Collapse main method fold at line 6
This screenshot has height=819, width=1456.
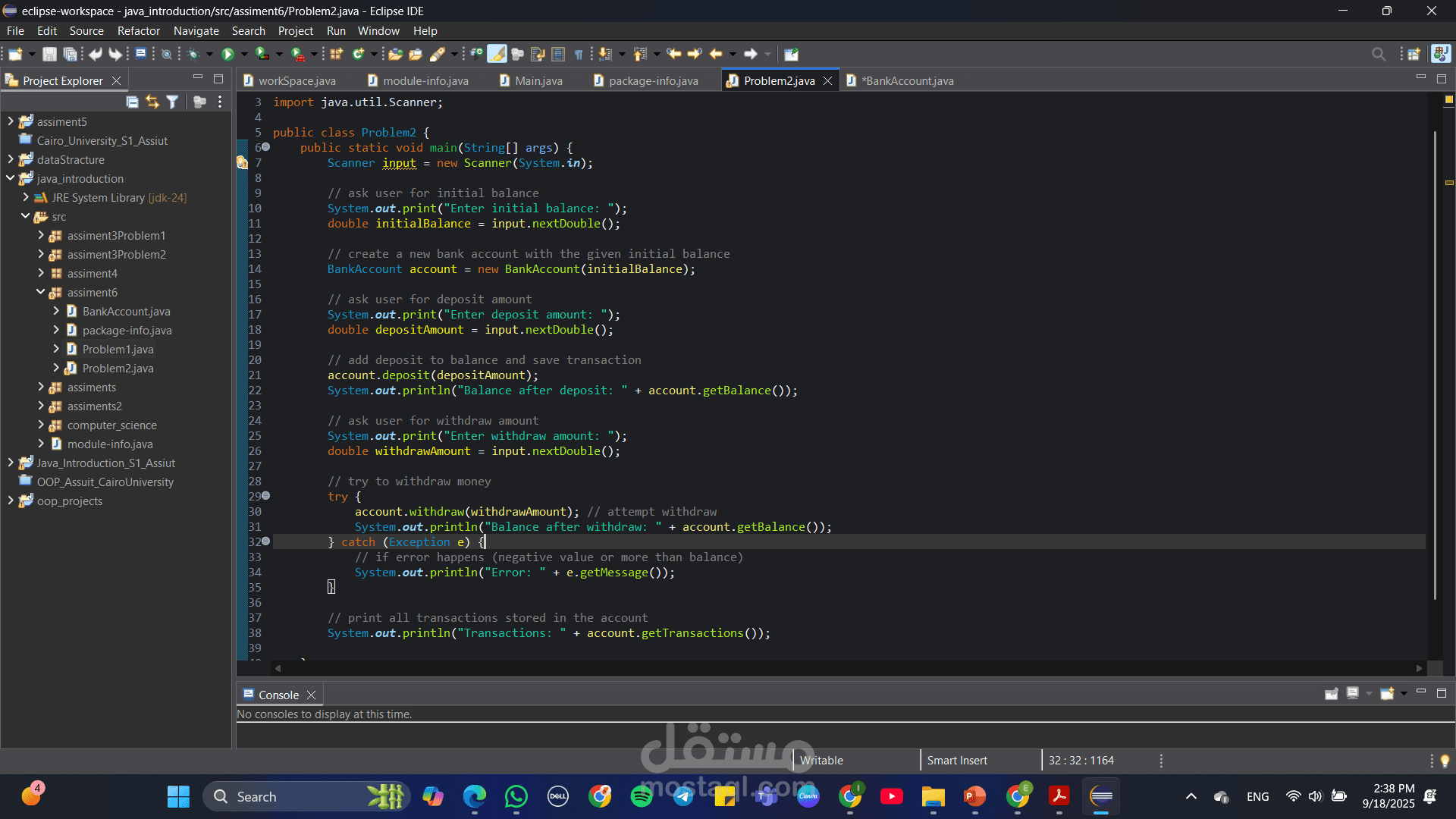pyautogui.click(x=266, y=147)
